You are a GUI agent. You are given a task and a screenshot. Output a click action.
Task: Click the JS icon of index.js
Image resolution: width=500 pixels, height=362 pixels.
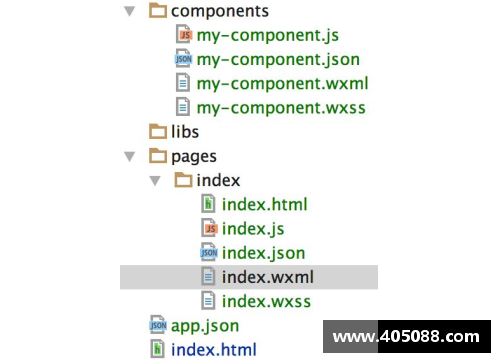coord(209,228)
